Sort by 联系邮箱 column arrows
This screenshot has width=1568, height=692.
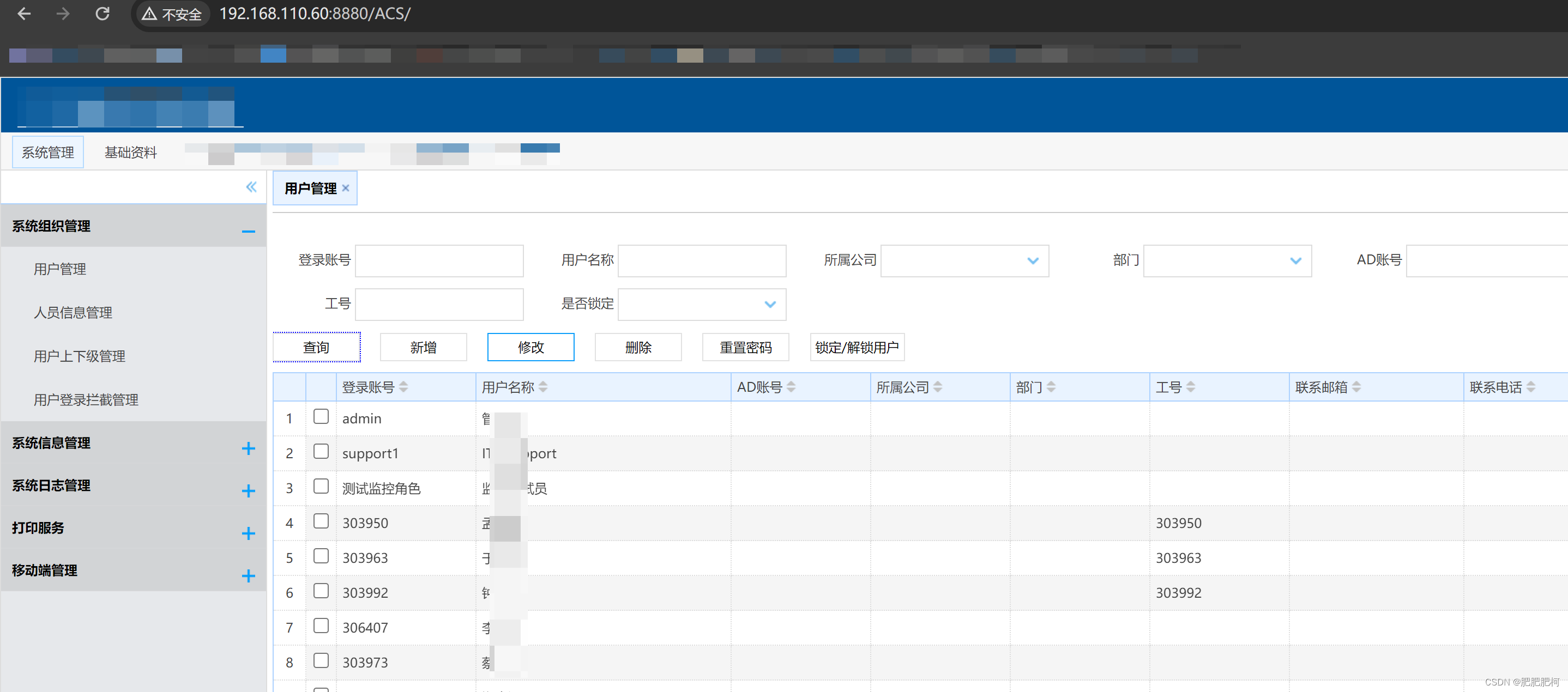[1356, 387]
